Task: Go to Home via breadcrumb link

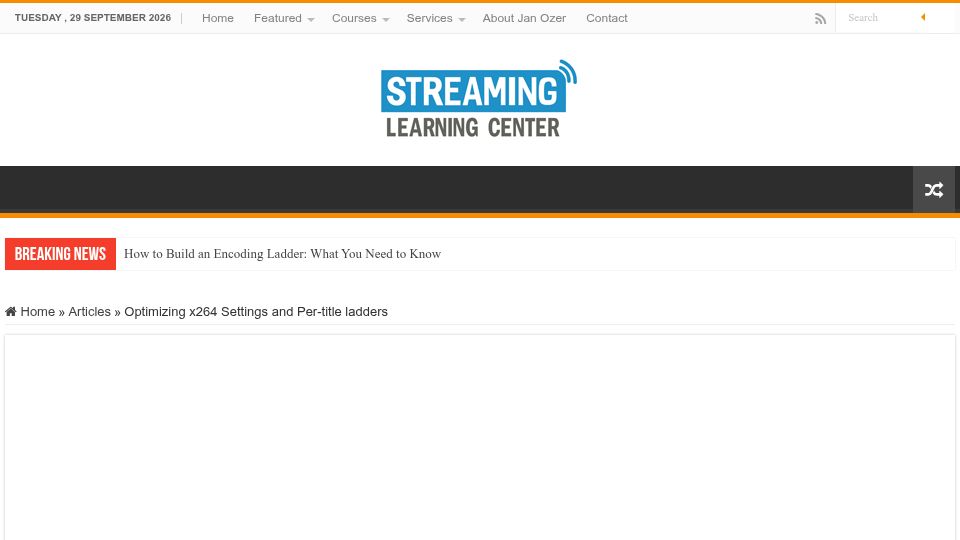Action: (x=37, y=312)
